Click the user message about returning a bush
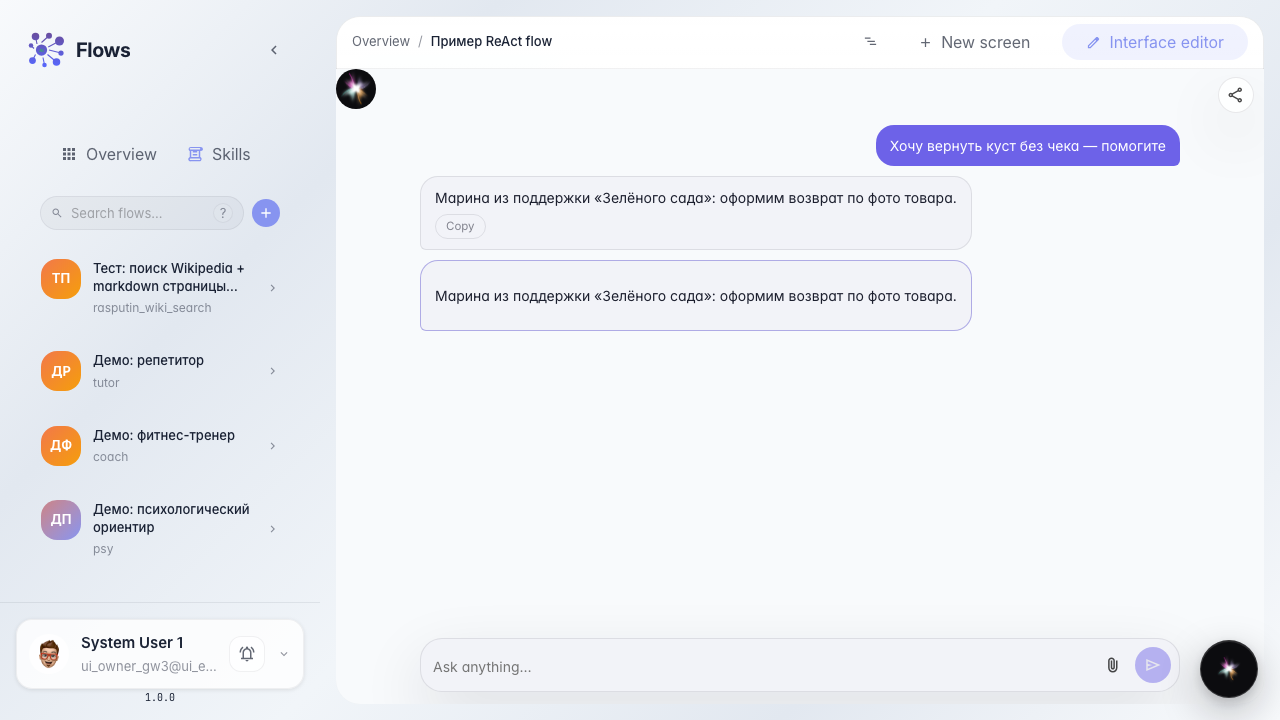Viewport: 1280px width, 720px height. pos(1028,146)
